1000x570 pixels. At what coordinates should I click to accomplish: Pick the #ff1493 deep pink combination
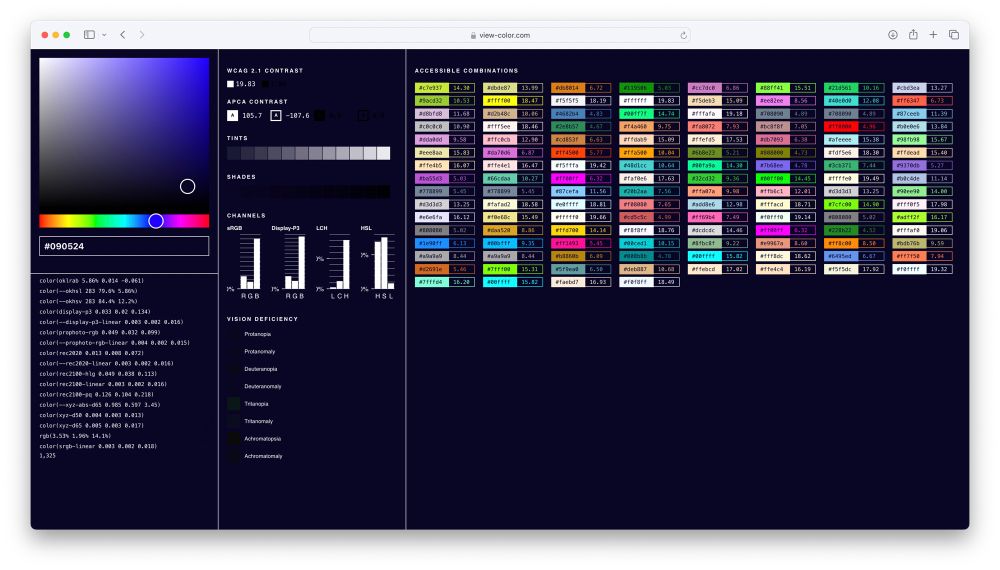[x=581, y=243]
